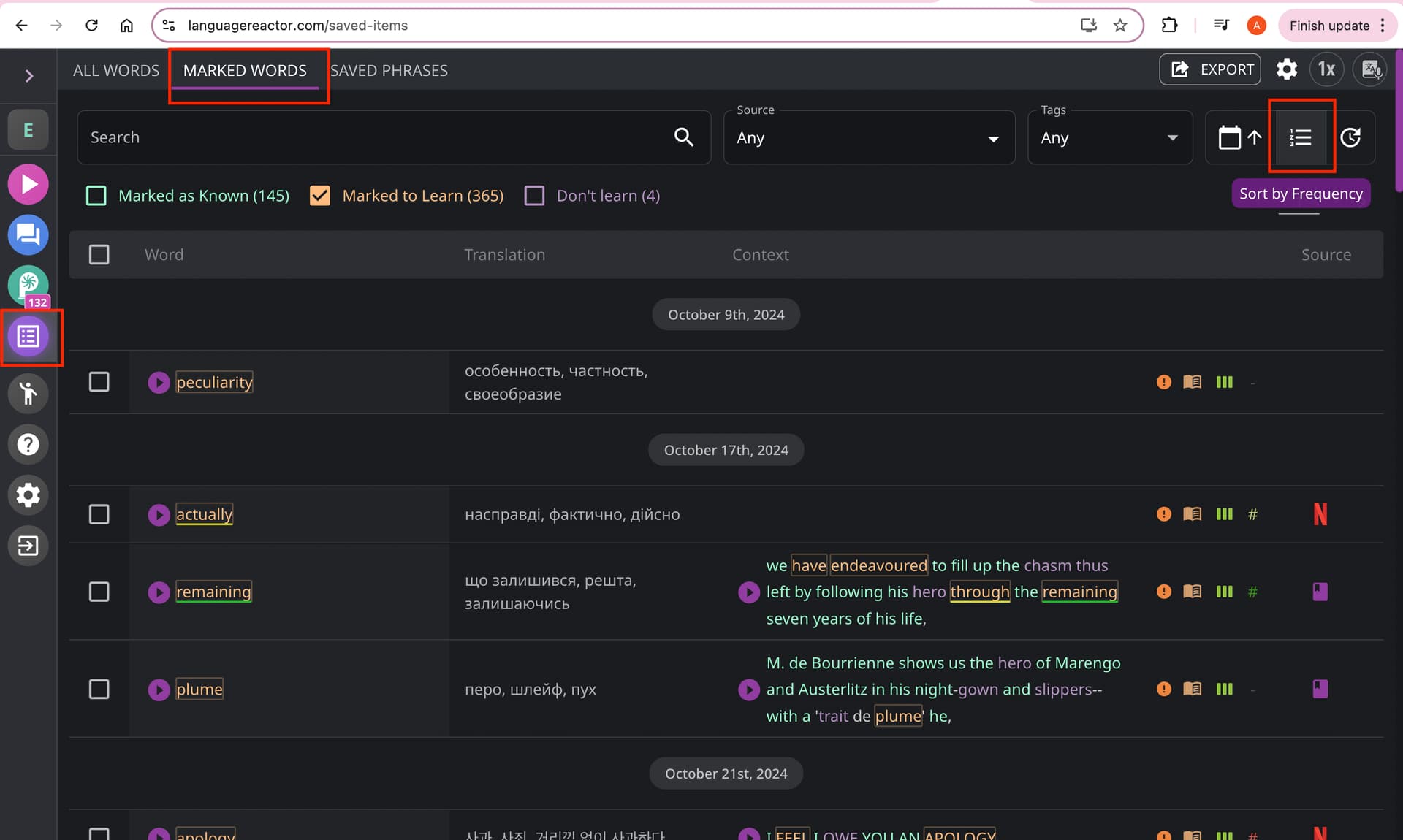
Task: Click the refresh icon beside sort buttons
Action: click(x=1350, y=137)
